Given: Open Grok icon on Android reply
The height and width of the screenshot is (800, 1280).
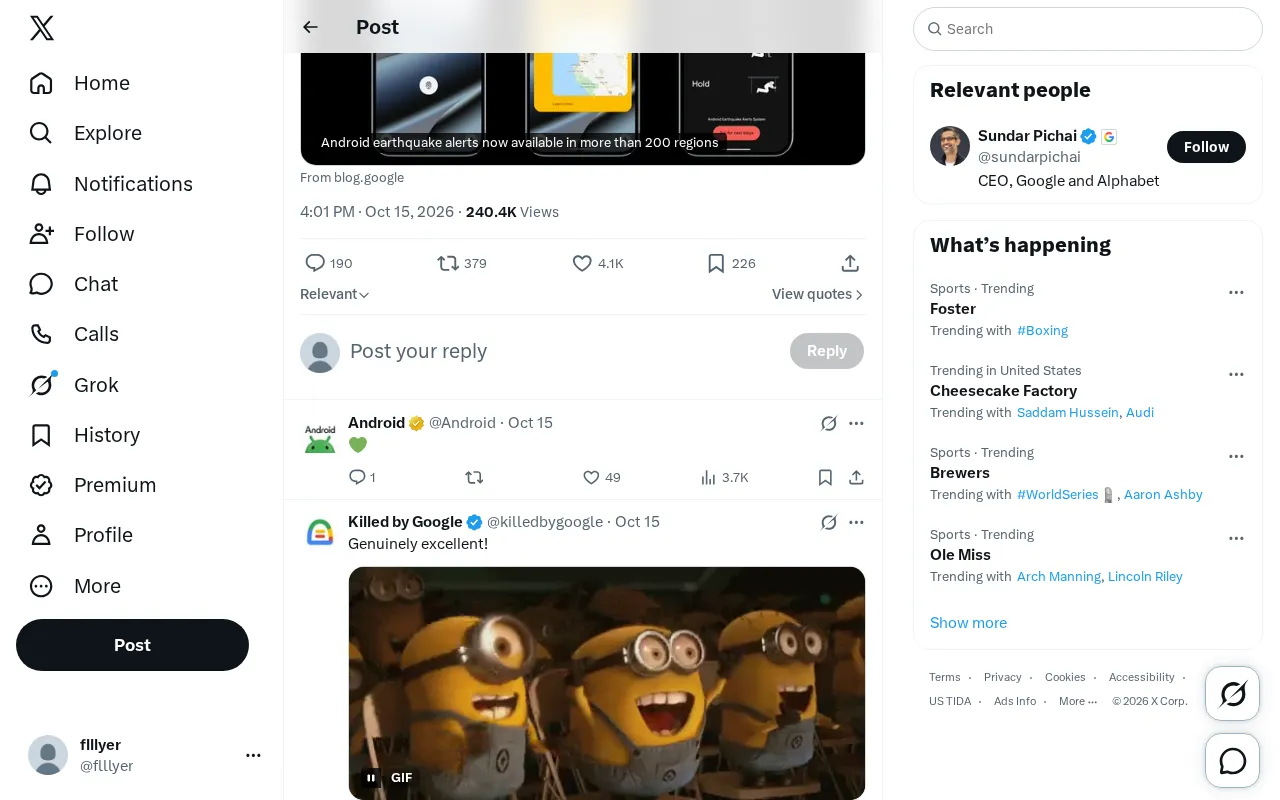Looking at the screenshot, I should click(x=829, y=423).
